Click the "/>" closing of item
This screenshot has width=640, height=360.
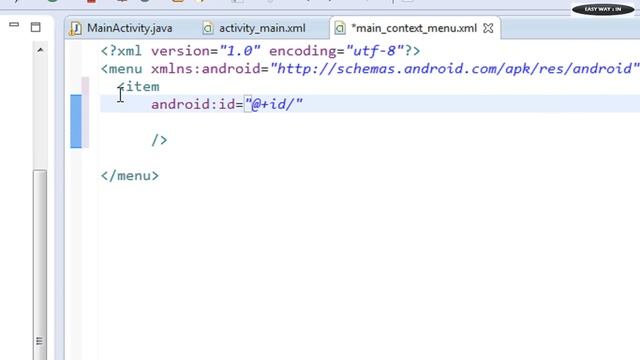(x=159, y=140)
